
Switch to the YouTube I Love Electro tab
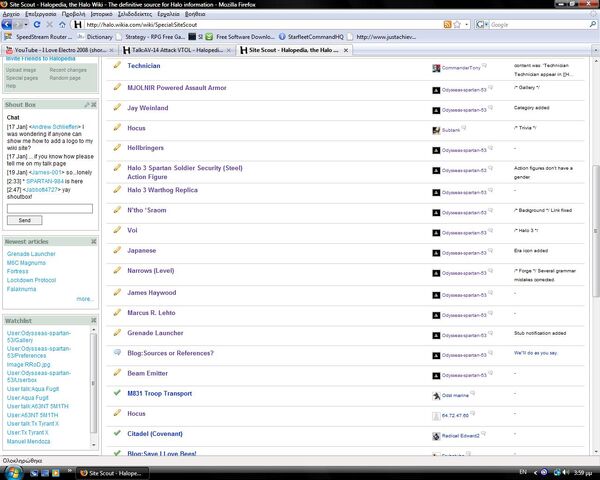(59, 50)
